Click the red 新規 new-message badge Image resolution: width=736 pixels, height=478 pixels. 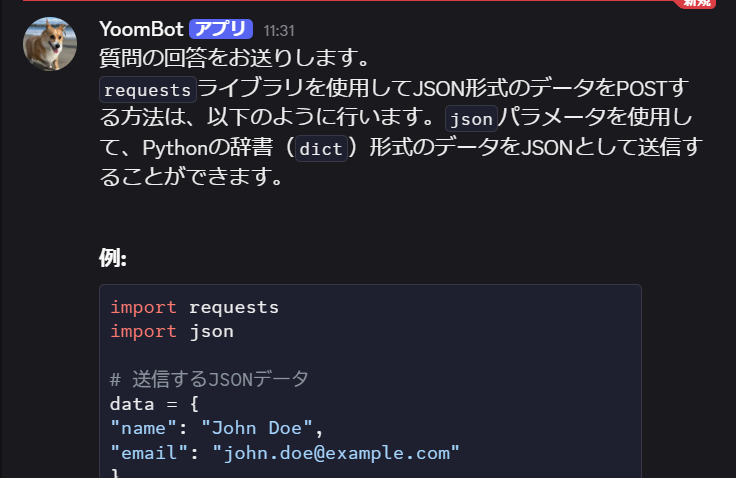pos(697,3)
